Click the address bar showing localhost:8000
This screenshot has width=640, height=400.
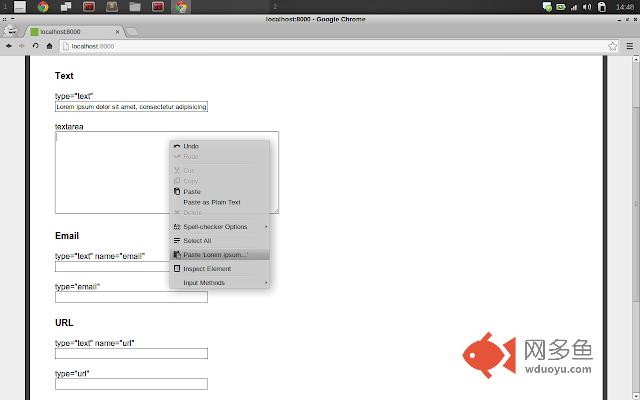click(330, 46)
